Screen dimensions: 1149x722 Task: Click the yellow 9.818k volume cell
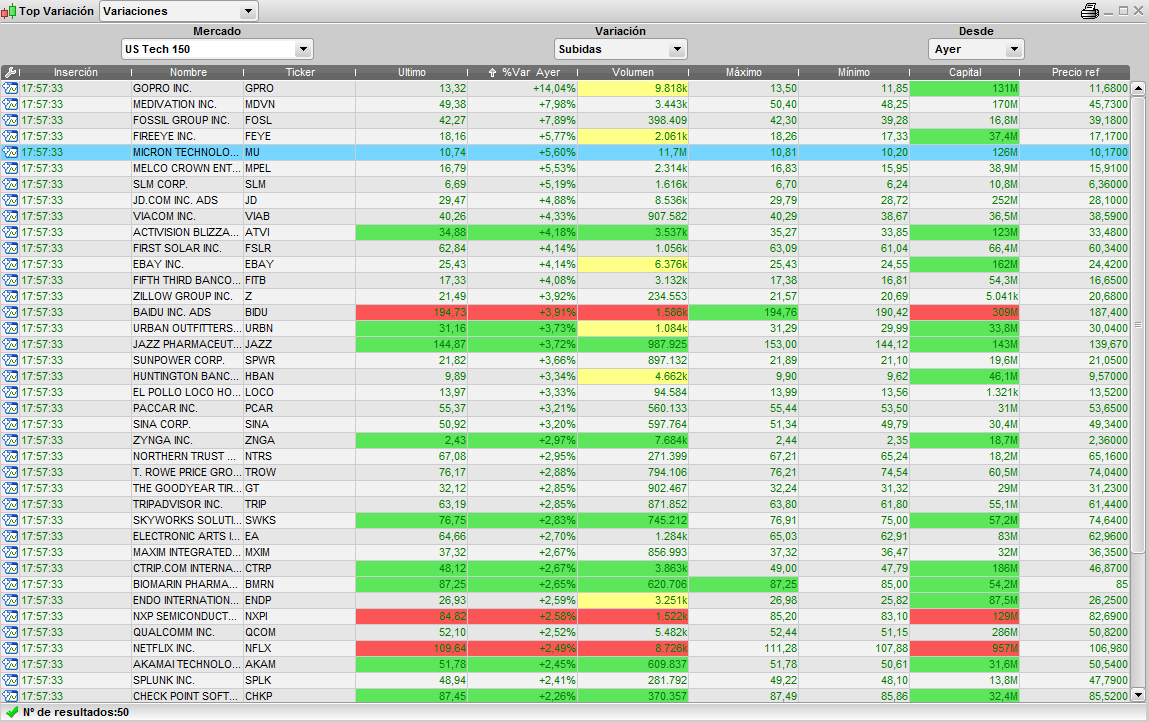coord(633,89)
